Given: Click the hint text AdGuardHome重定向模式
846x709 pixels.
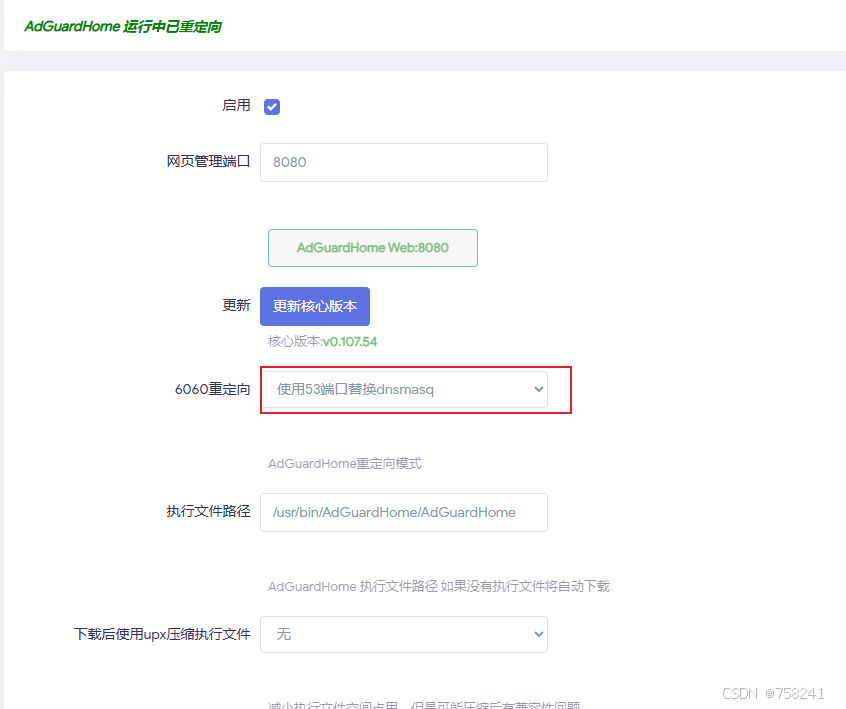Looking at the screenshot, I should pos(345,463).
